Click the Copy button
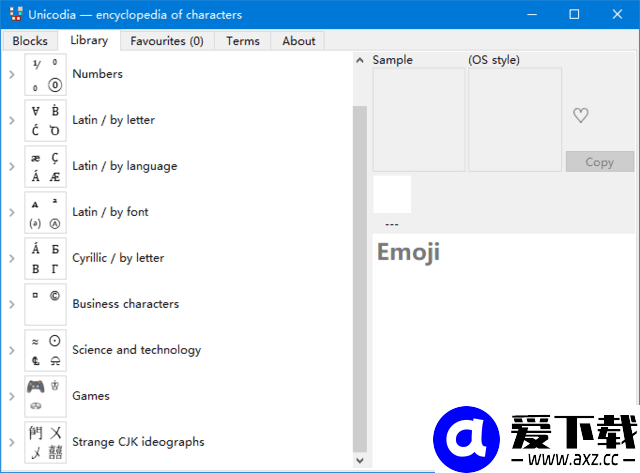This screenshot has width=640, height=473. tap(600, 162)
